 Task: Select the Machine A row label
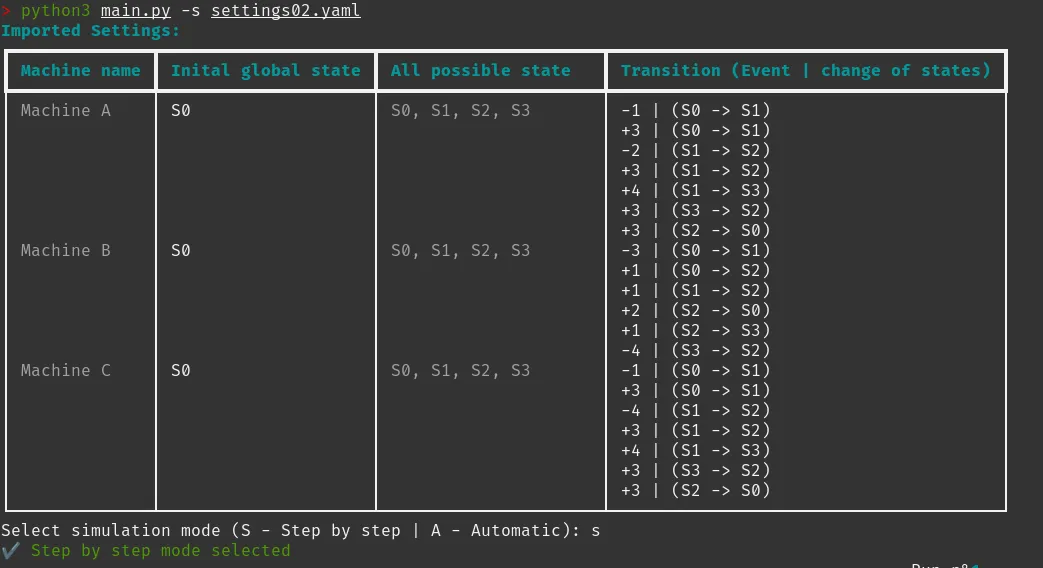click(x=65, y=111)
